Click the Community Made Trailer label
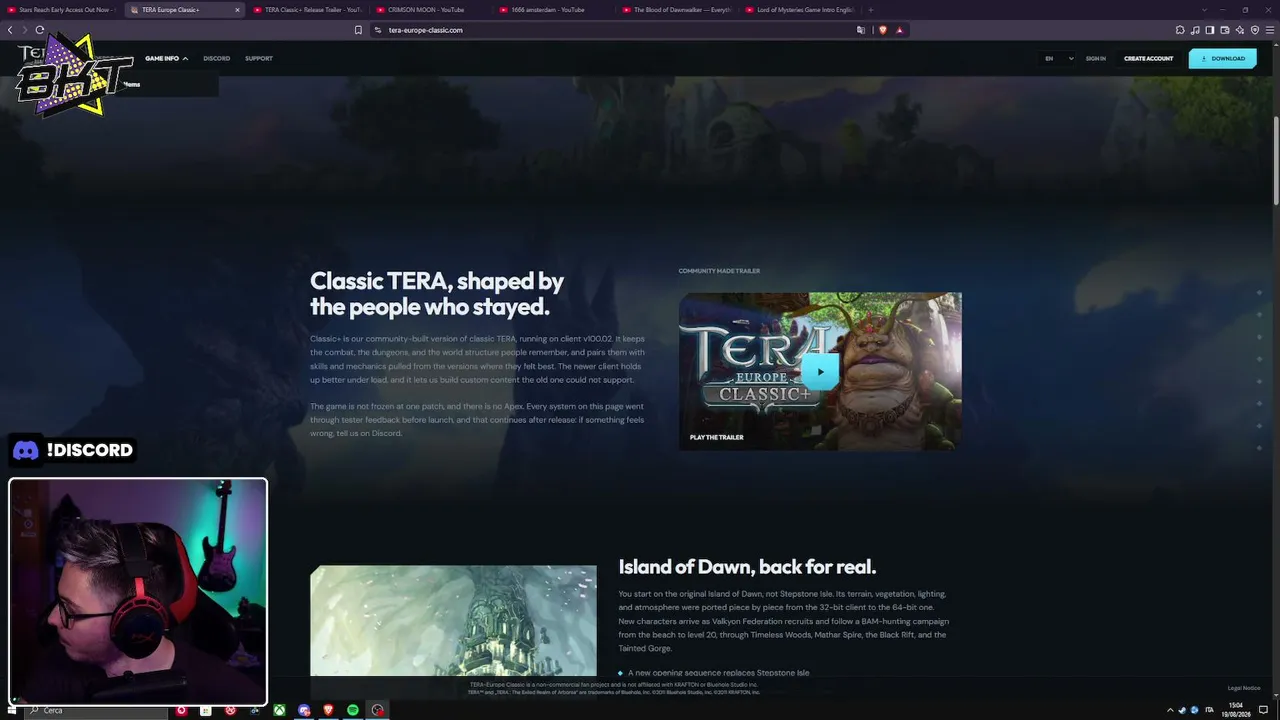 tap(719, 271)
